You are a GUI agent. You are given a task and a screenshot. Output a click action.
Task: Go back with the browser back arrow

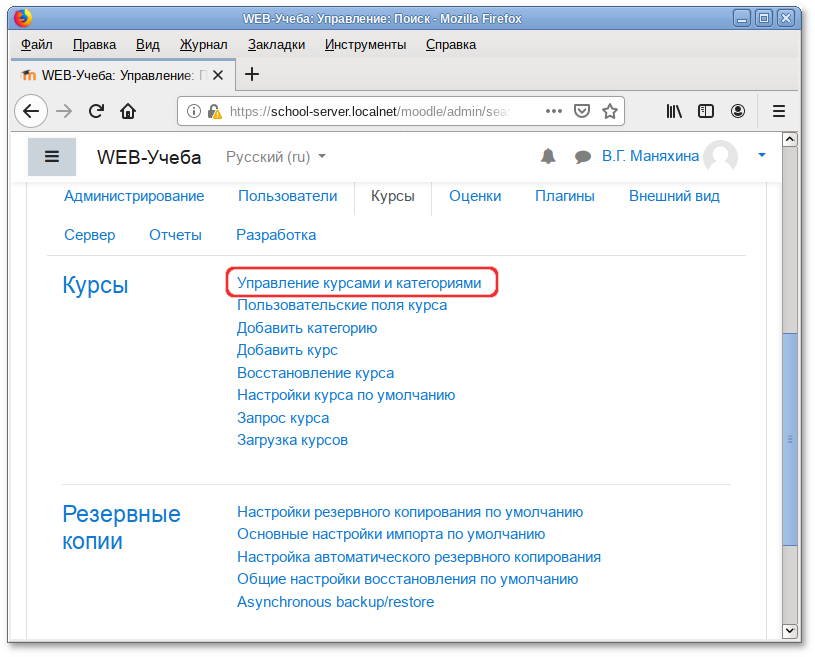coord(31,111)
